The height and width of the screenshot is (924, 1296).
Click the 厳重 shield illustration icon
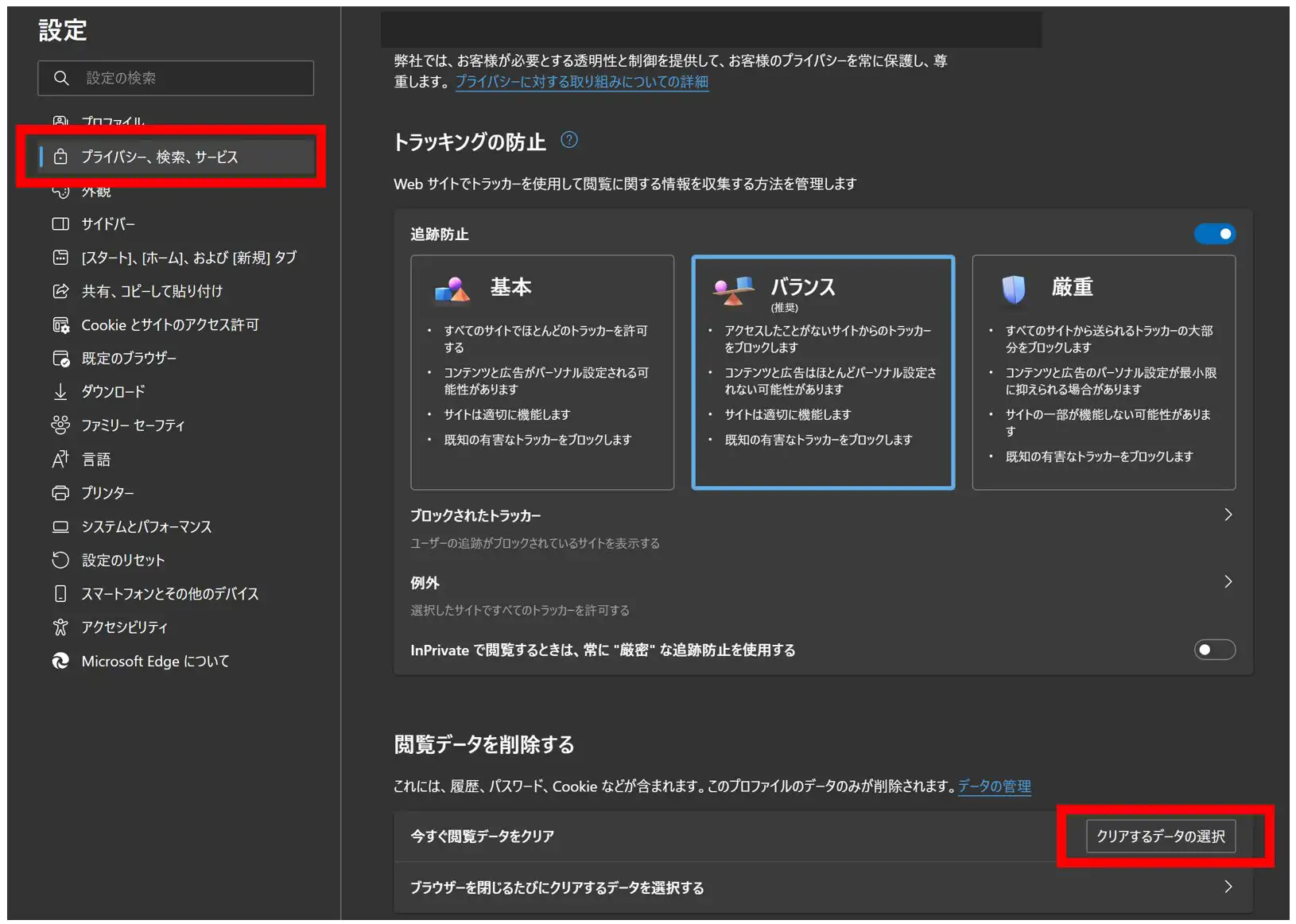click(x=1014, y=289)
